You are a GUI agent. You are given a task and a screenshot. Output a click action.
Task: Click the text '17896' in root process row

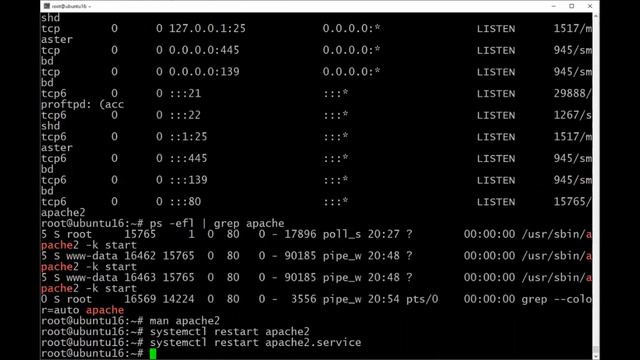tap(300, 234)
